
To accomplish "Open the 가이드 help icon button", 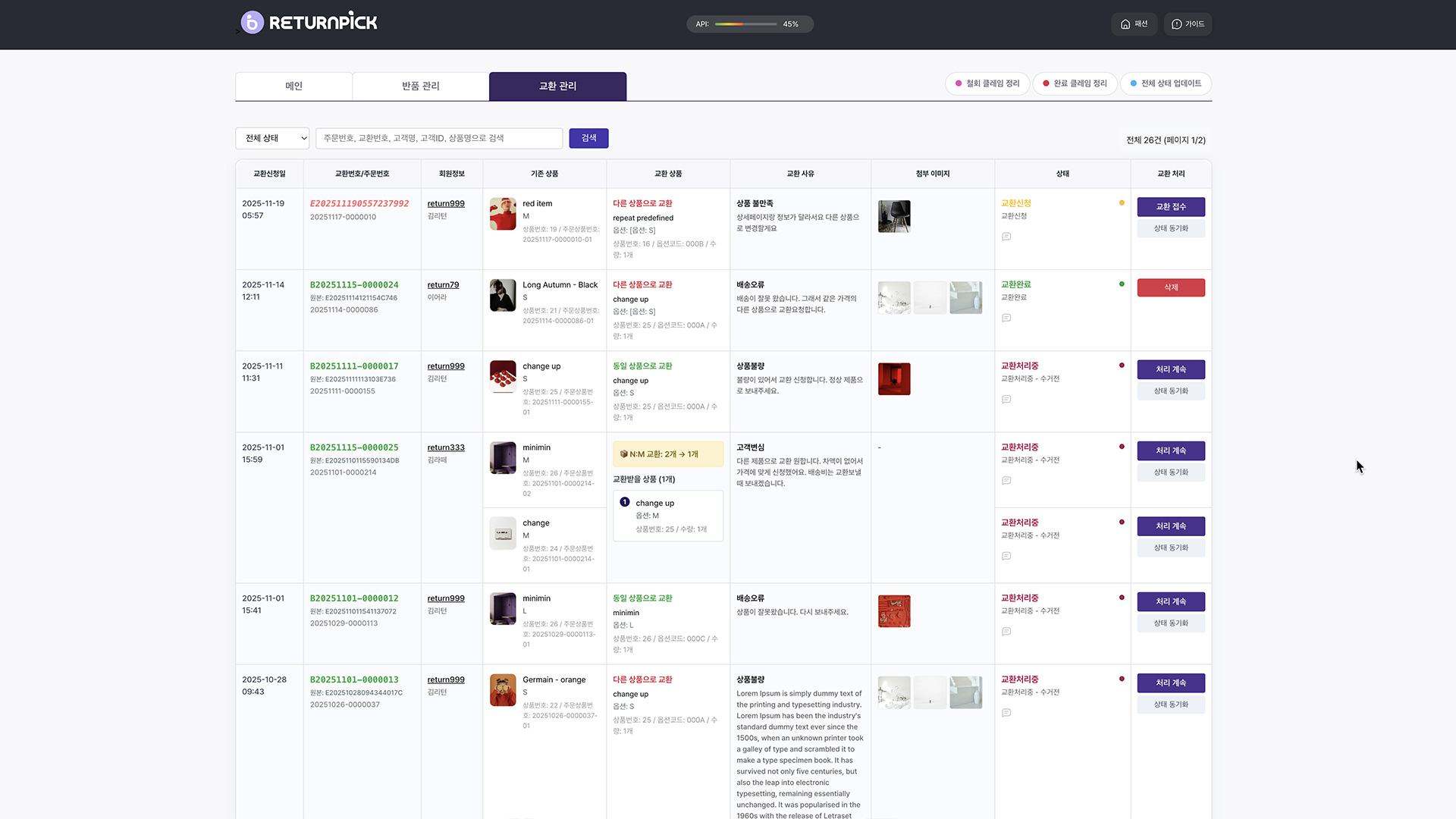I will (x=1188, y=24).
